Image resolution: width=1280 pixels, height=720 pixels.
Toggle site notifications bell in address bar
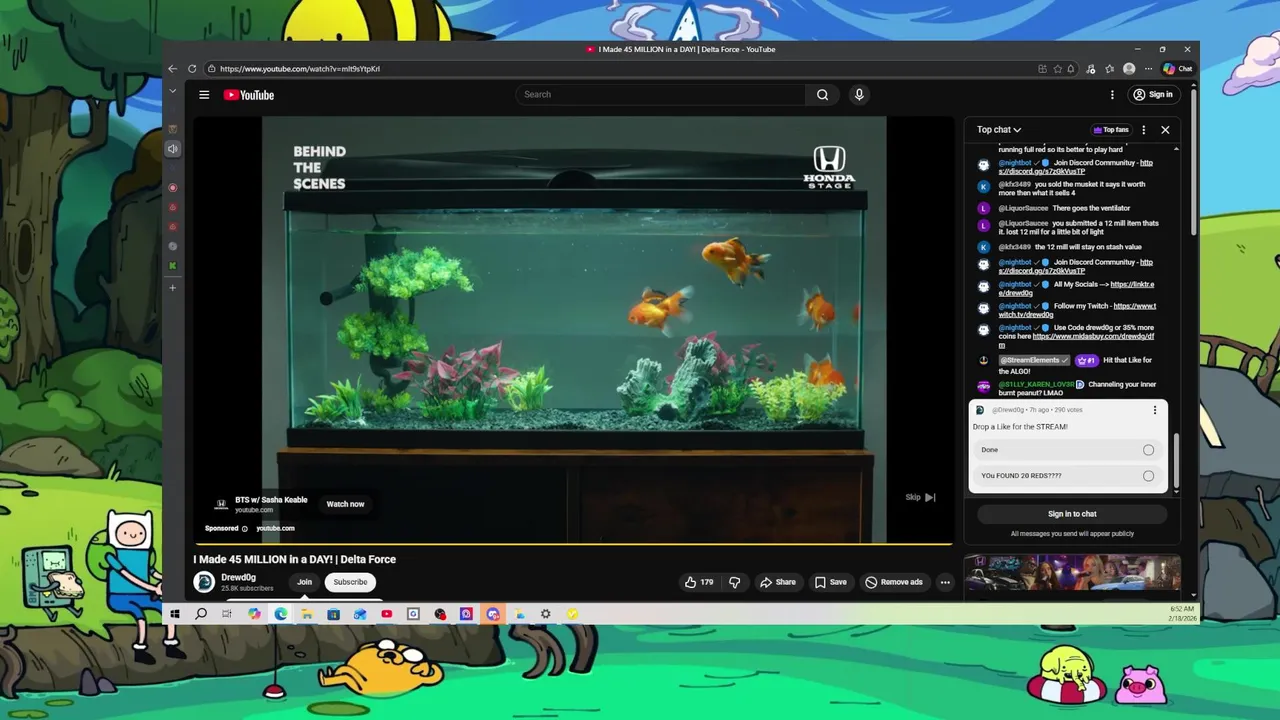pyautogui.click(x=1071, y=69)
